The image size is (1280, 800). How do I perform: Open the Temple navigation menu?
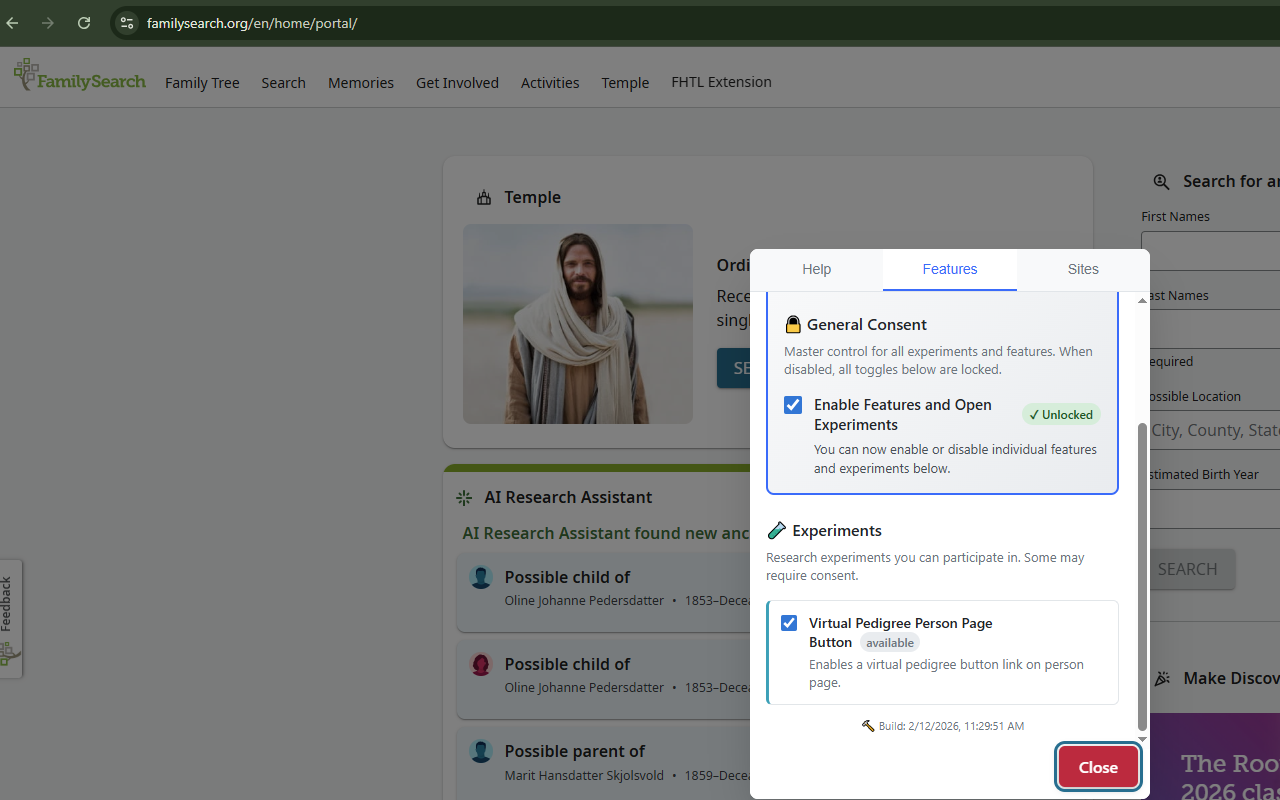(625, 83)
